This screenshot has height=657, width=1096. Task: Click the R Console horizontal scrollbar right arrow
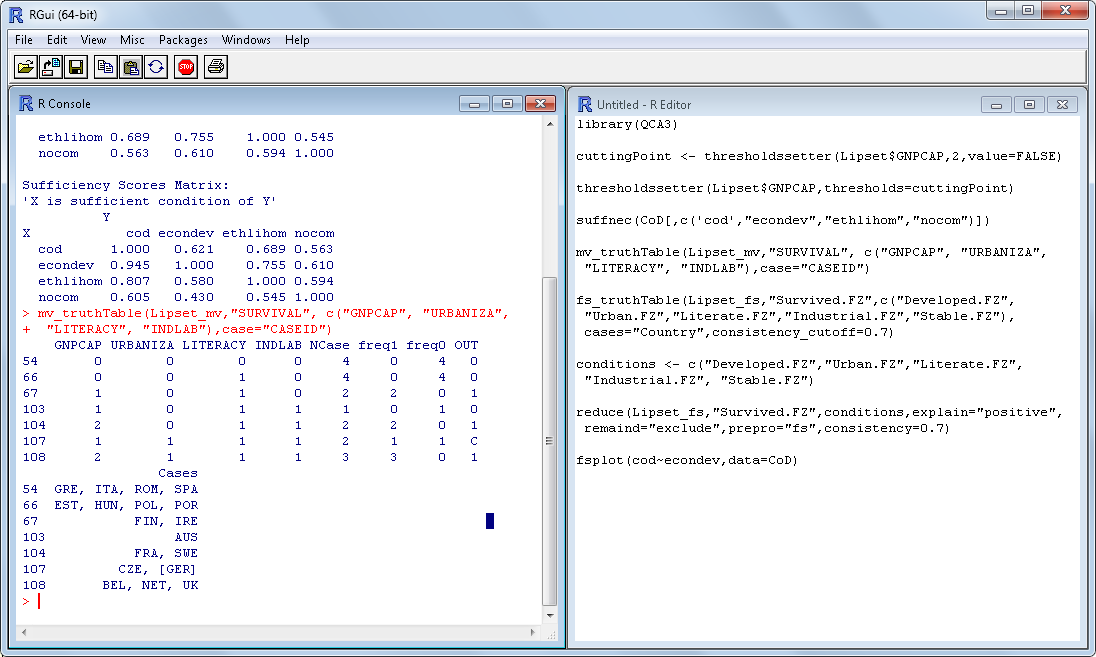[x=533, y=633]
